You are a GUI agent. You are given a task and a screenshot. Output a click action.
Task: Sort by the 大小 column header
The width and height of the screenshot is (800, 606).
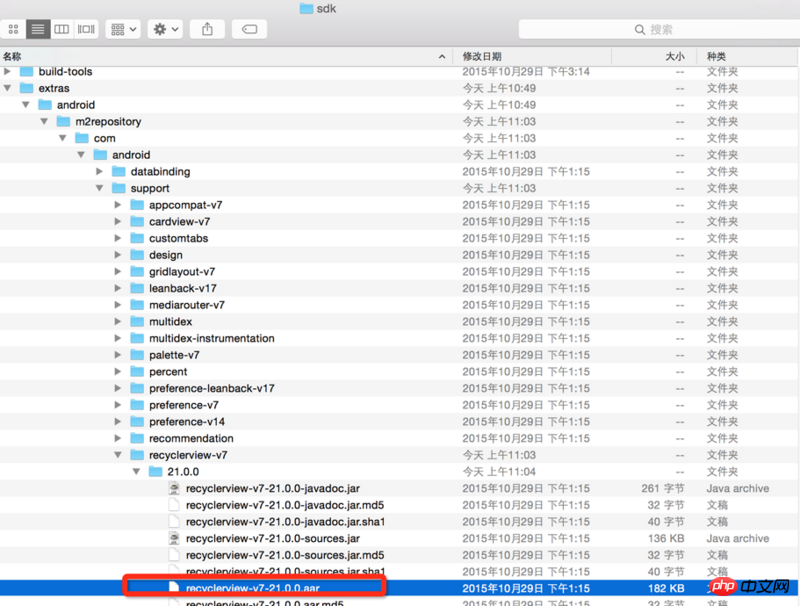click(x=675, y=57)
